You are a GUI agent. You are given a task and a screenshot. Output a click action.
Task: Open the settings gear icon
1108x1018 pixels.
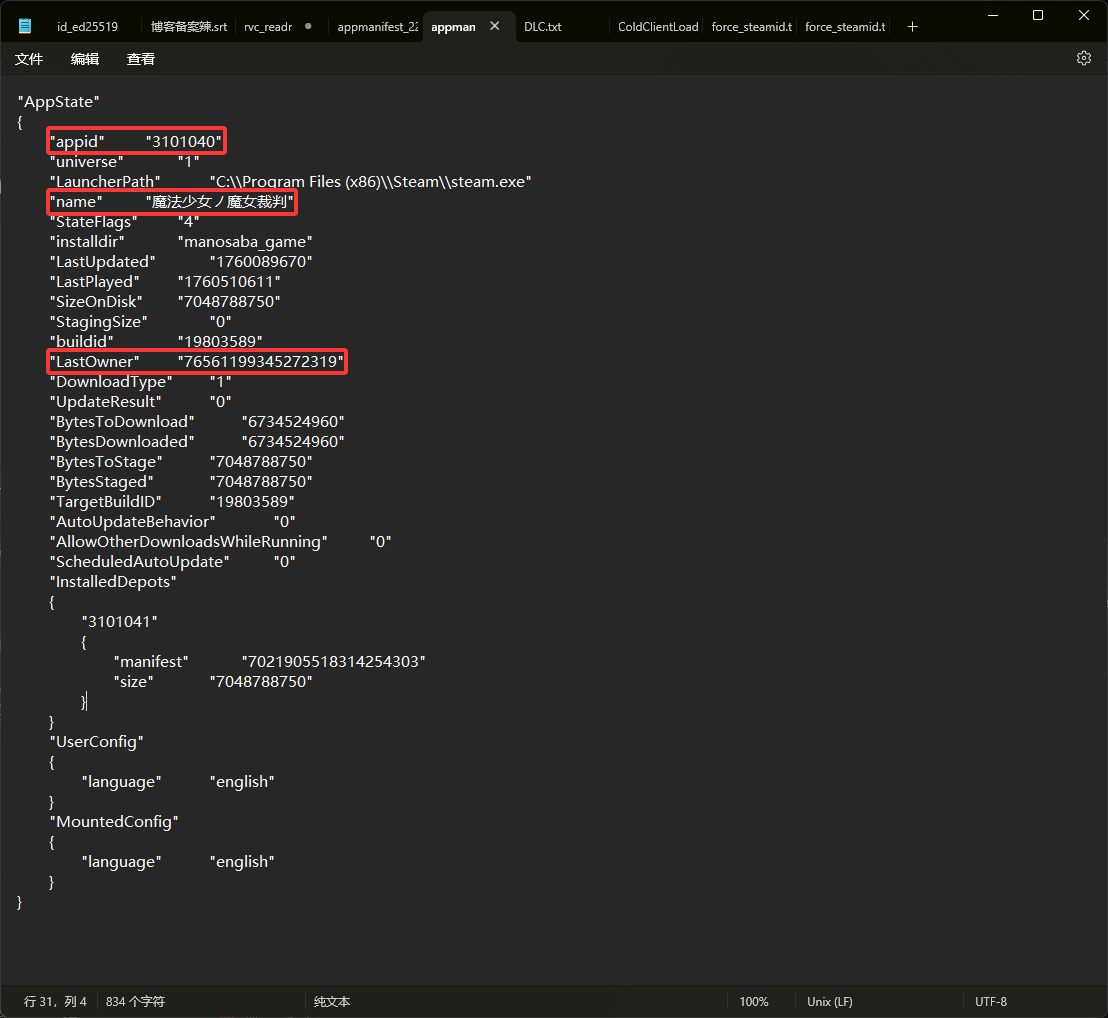coord(1083,58)
